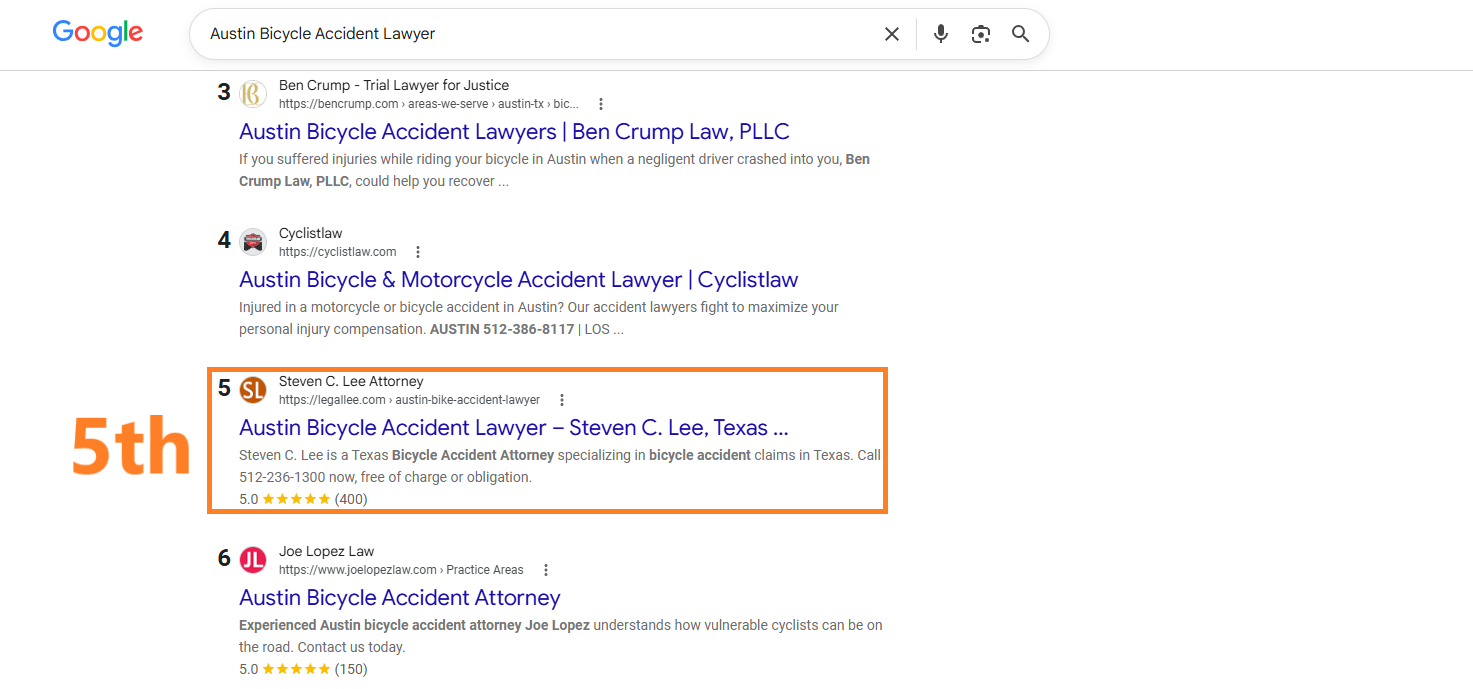Open the Austin Bicycle Accident Attorney link
The width and height of the screenshot is (1473, 689).
(x=400, y=598)
